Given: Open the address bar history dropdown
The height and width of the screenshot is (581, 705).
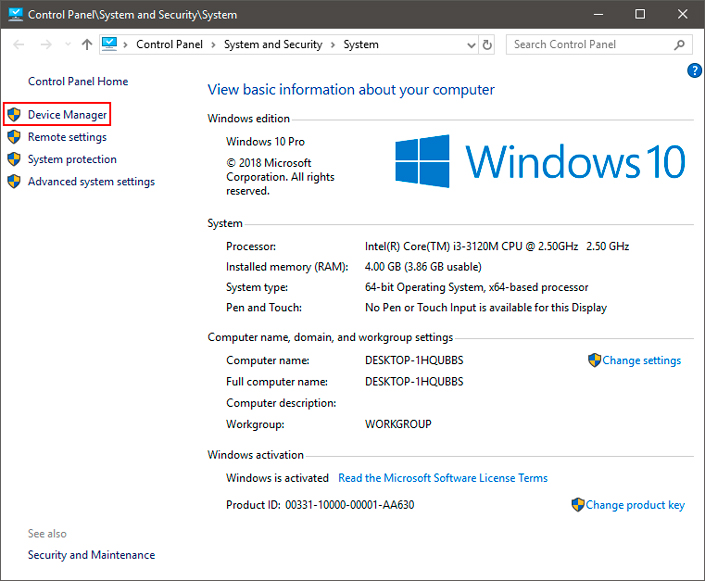Looking at the screenshot, I should 471,45.
